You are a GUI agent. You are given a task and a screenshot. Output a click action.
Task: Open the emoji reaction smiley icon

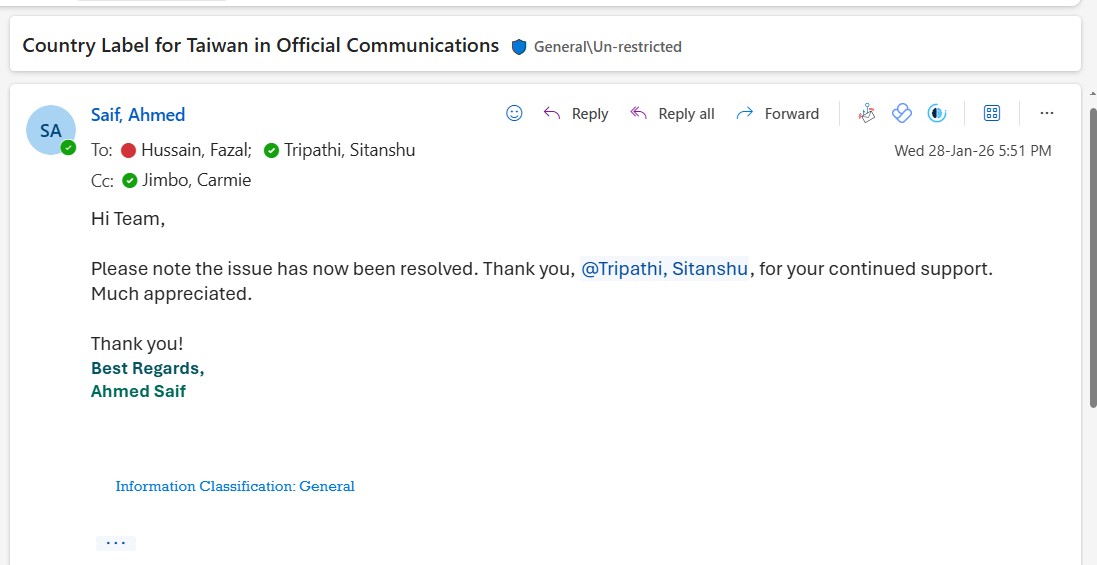coord(514,113)
